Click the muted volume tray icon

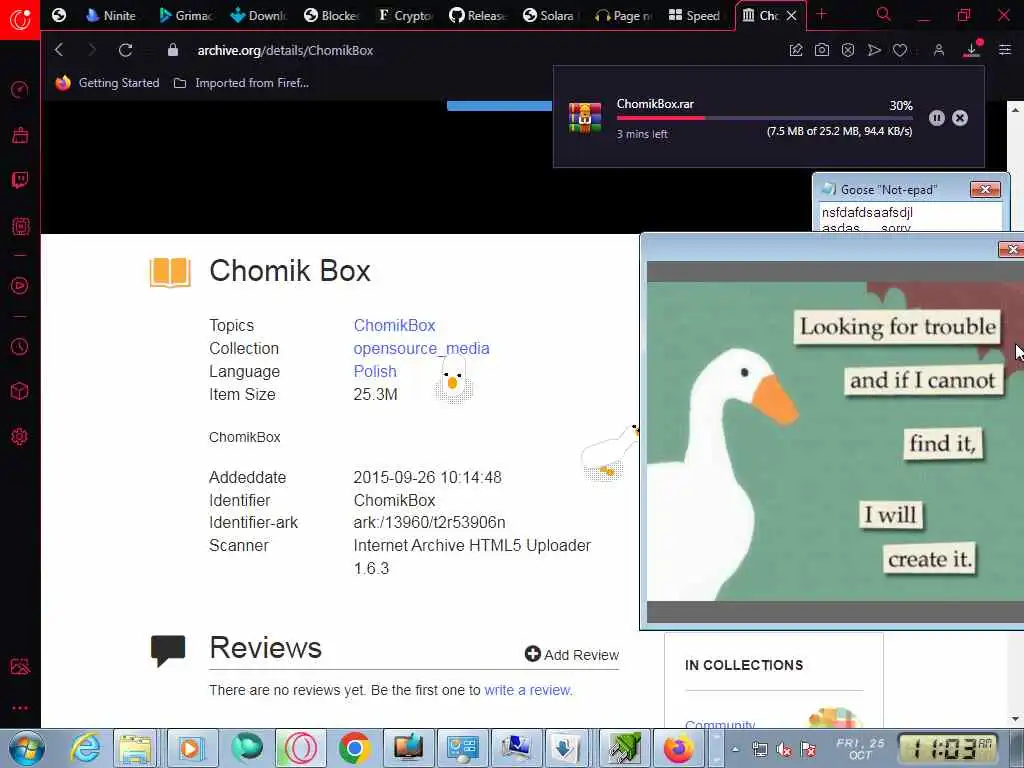point(784,749)
